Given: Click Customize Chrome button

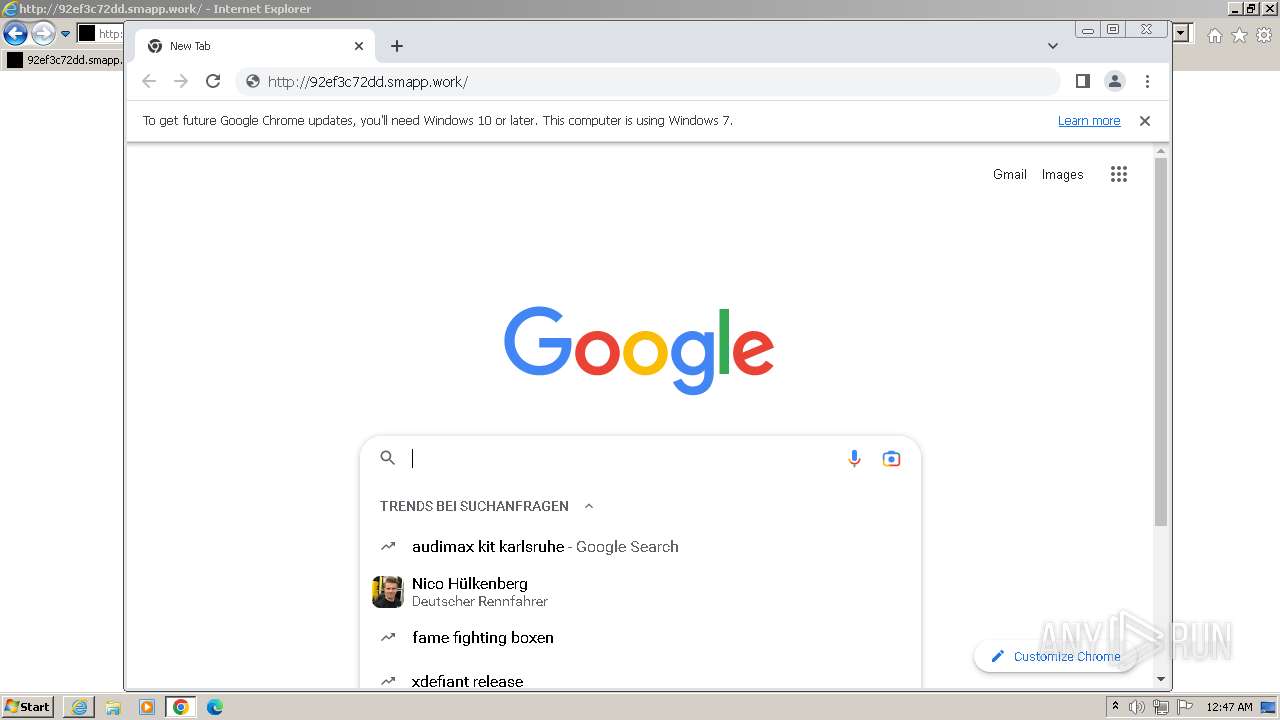Looking at the screenshot, I should (x=1055, y=656).
